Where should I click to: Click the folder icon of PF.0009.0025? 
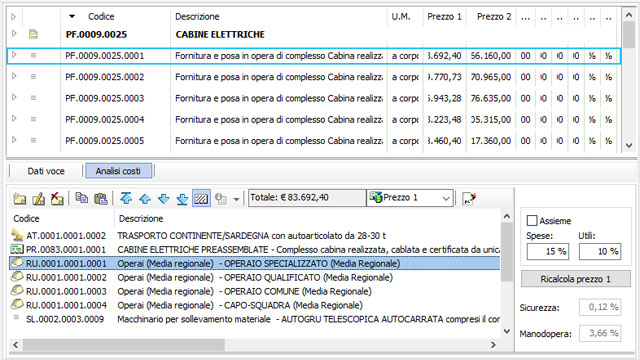(33, 34)
